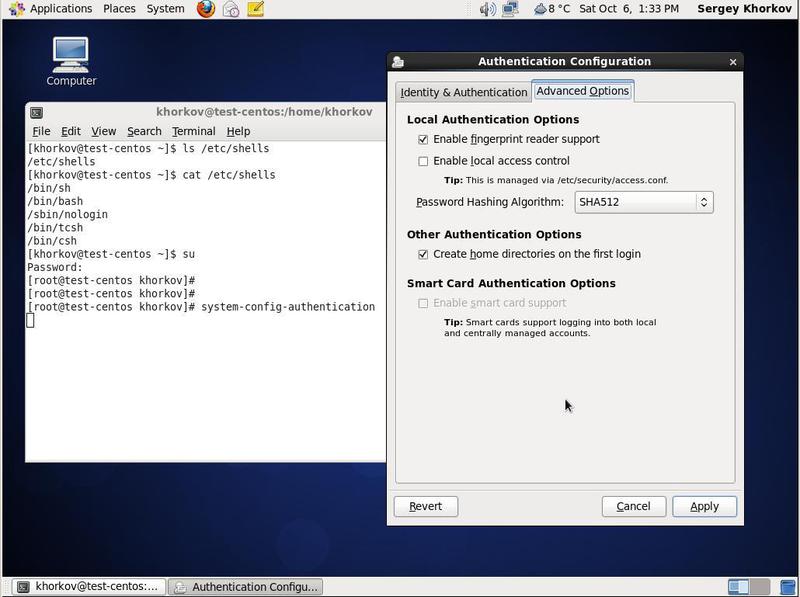Launch Firefox from the top panel
800x597 pixels.
pyautogui.click(x=205, y=9)
